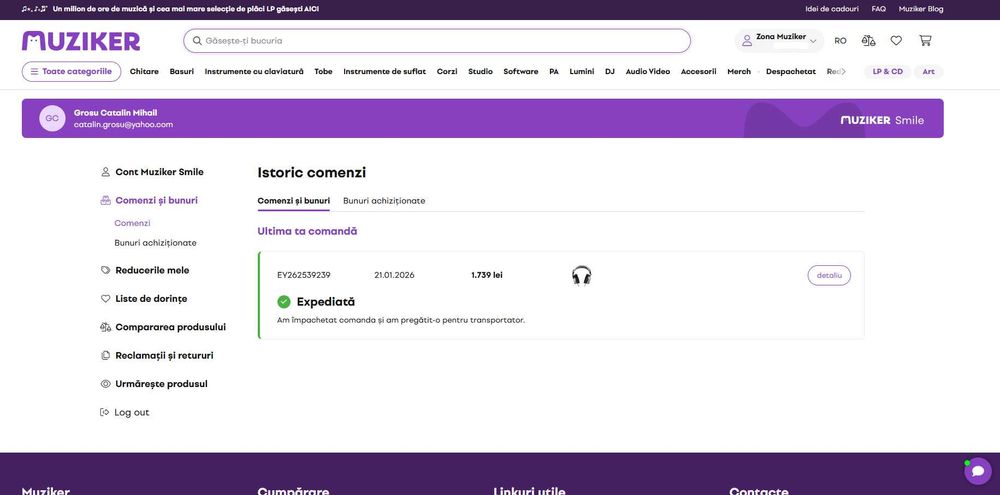Open Zona Muziker account dropdown
The width and height of the screenshot is (1000, 495).
(x=779, y=41)
